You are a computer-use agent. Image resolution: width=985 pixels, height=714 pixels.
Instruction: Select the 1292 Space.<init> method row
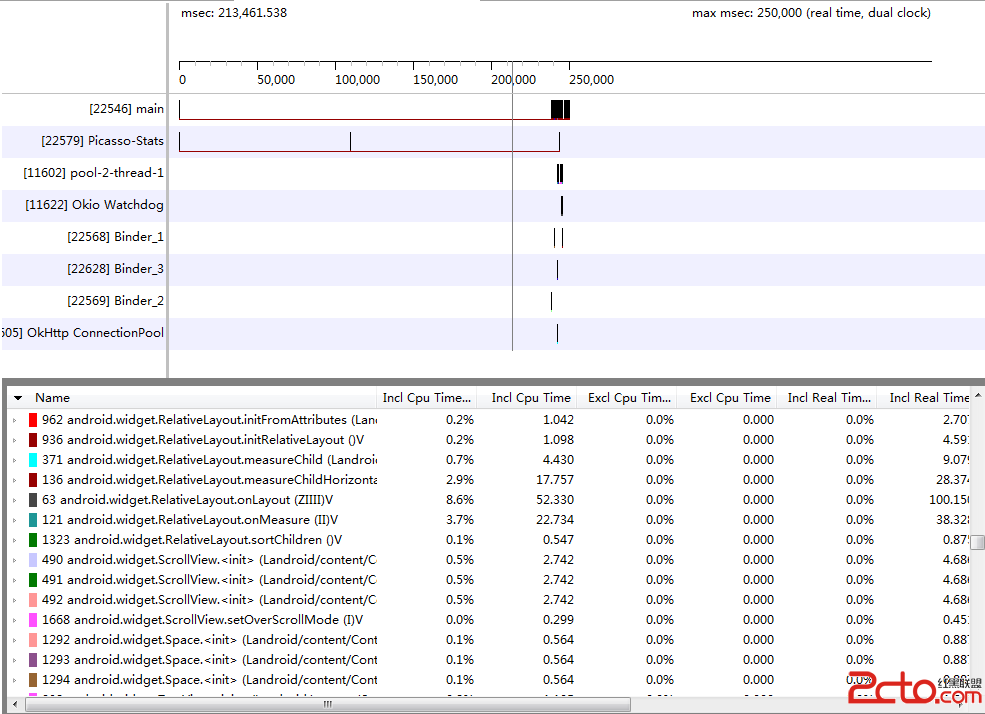(x=209, y=641)
